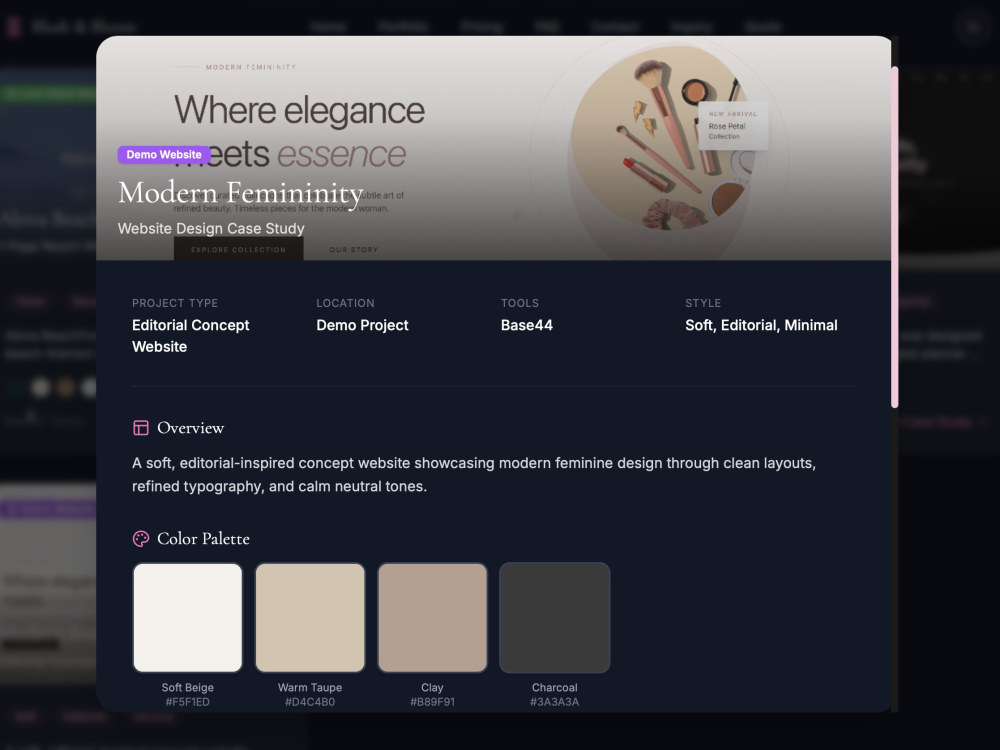1000x750 pixels.
Task: Click the Clay swatch name
Action: pyautogui.click(x=432, y=688)
